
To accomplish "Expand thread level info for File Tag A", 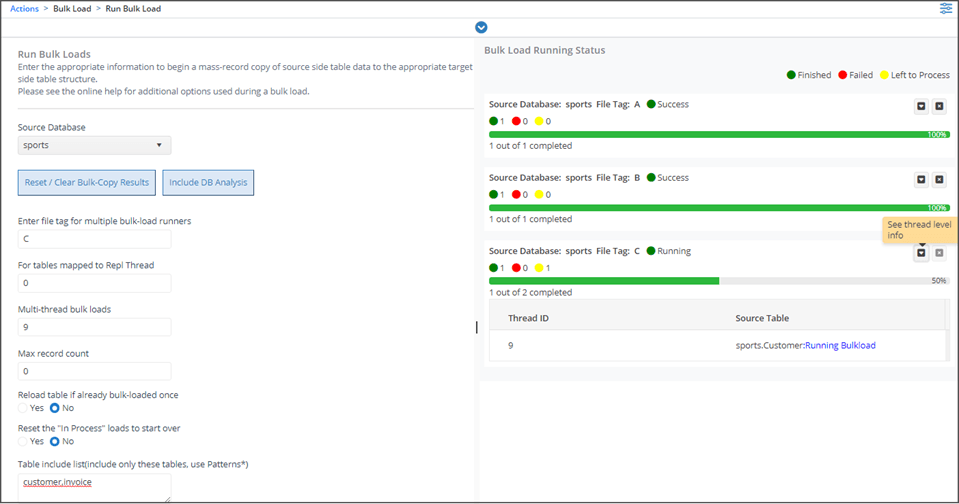I will (x=921, y=106).
